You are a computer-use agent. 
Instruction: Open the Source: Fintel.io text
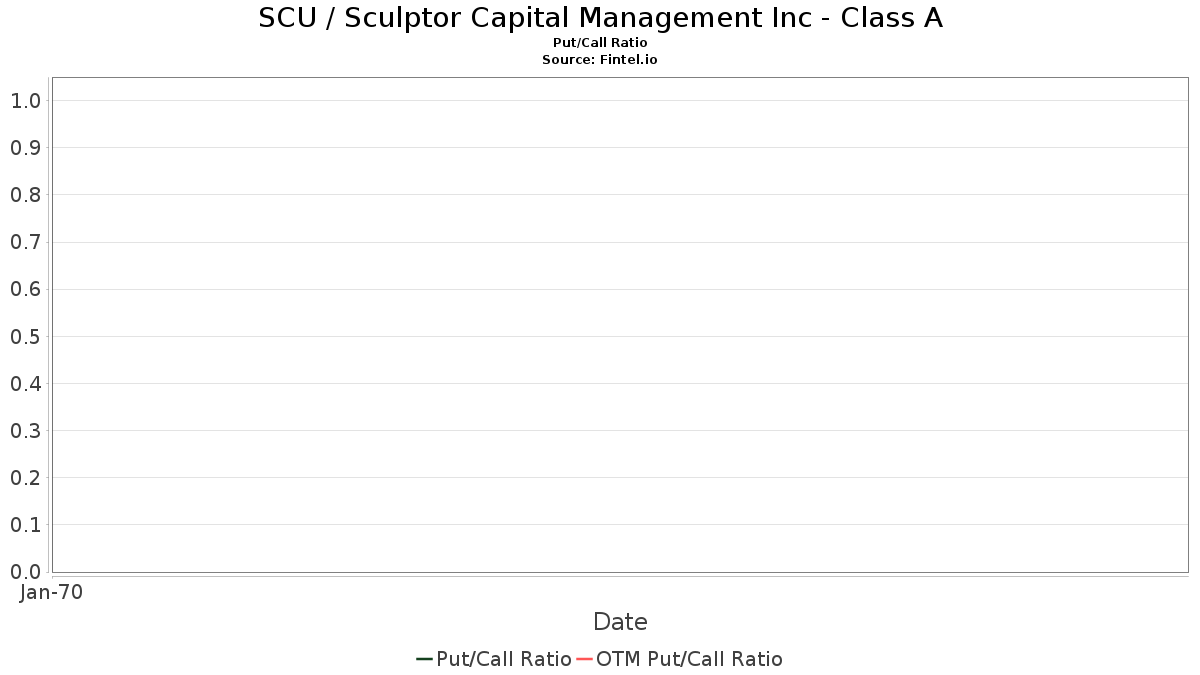click(x=600, y=59)
